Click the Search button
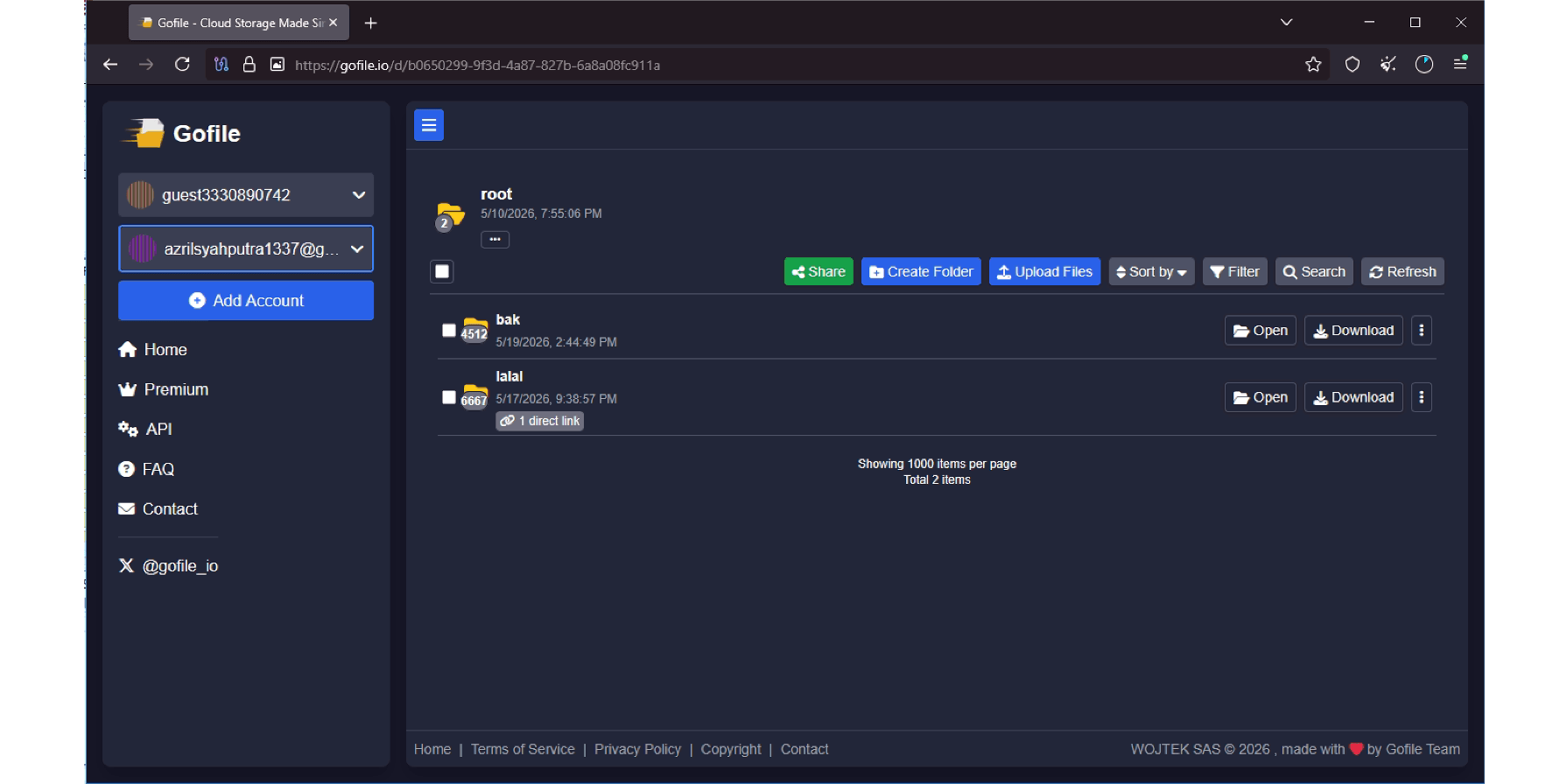Screen dimensions: 1567x784 coord(1314,271)
